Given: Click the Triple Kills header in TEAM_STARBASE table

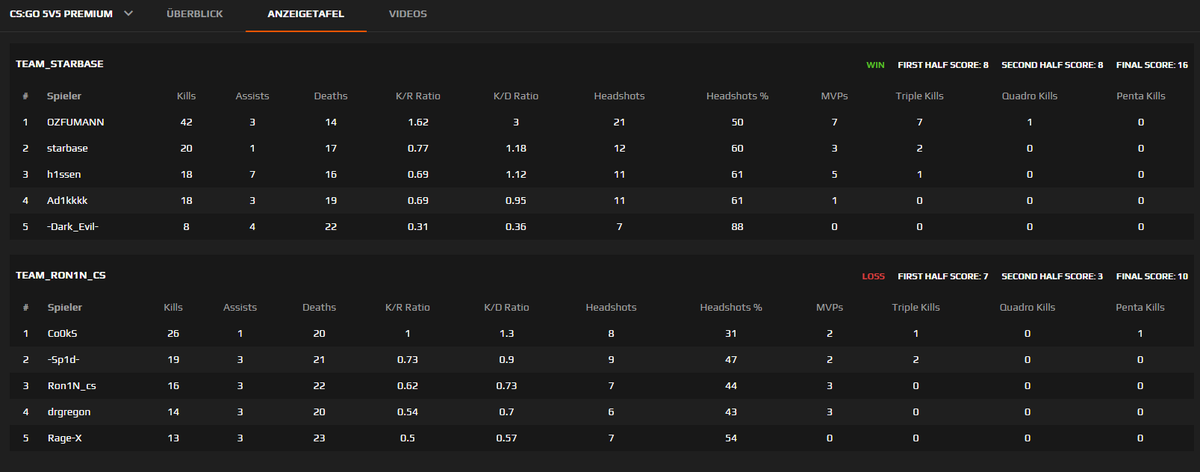Looking at the screenshot, I should (919, 96).
